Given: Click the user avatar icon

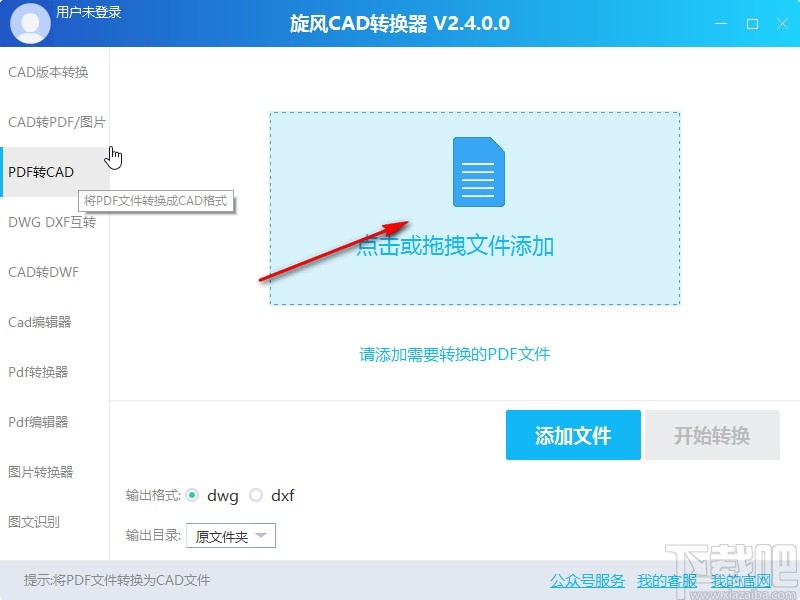Looking at the screenshot, I should 29,22.
